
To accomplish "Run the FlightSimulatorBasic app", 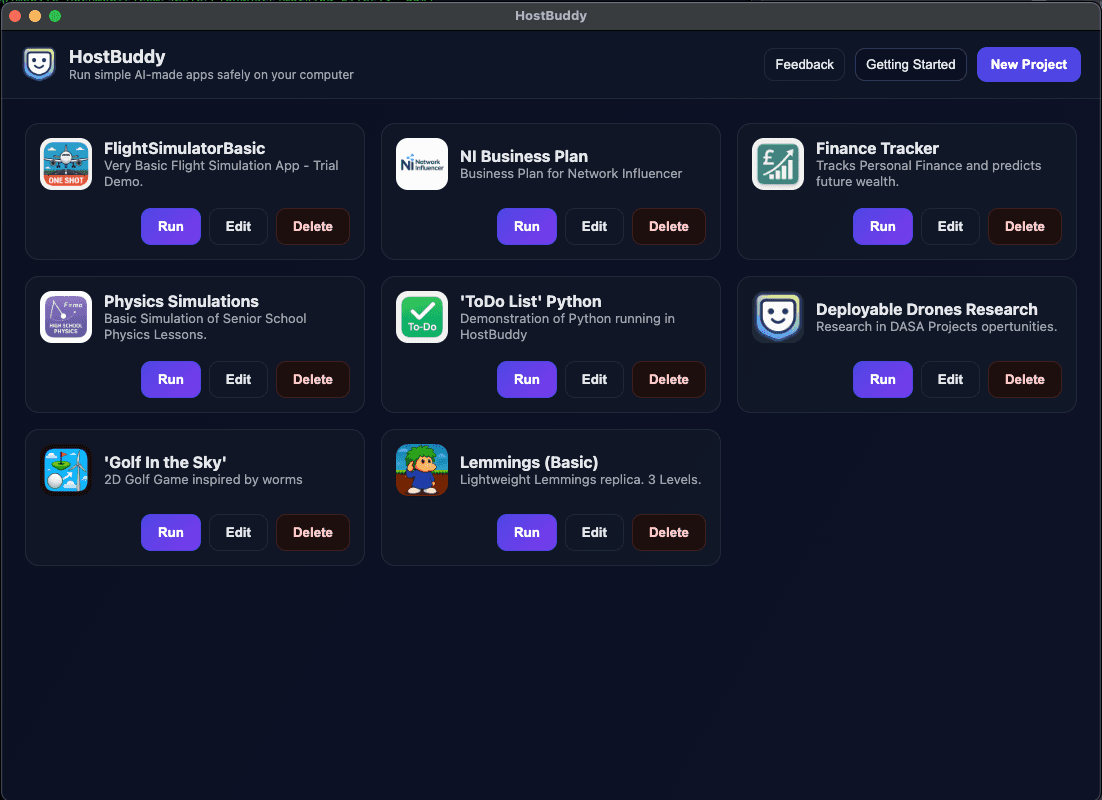I will pyautogui.click(x=171, y=226).
